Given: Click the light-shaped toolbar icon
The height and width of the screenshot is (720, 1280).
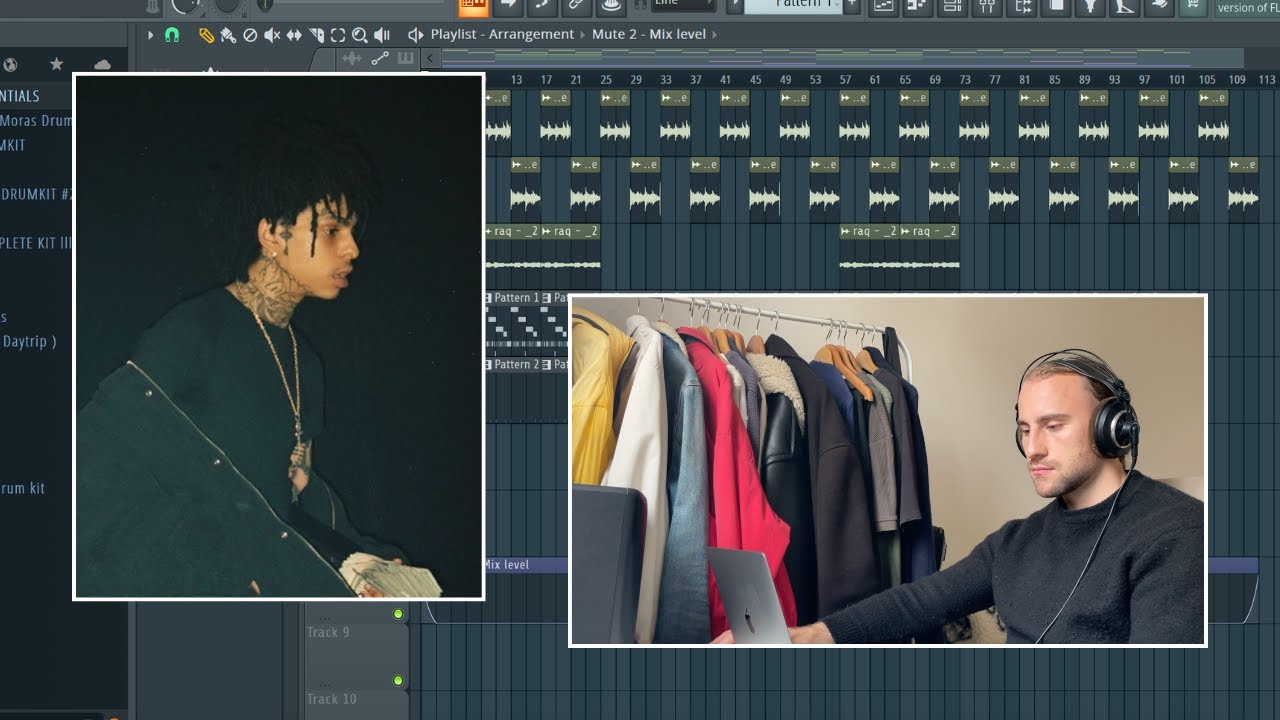Looking at the screenshot, I should pyautogui.click(x=1091, y=6).
